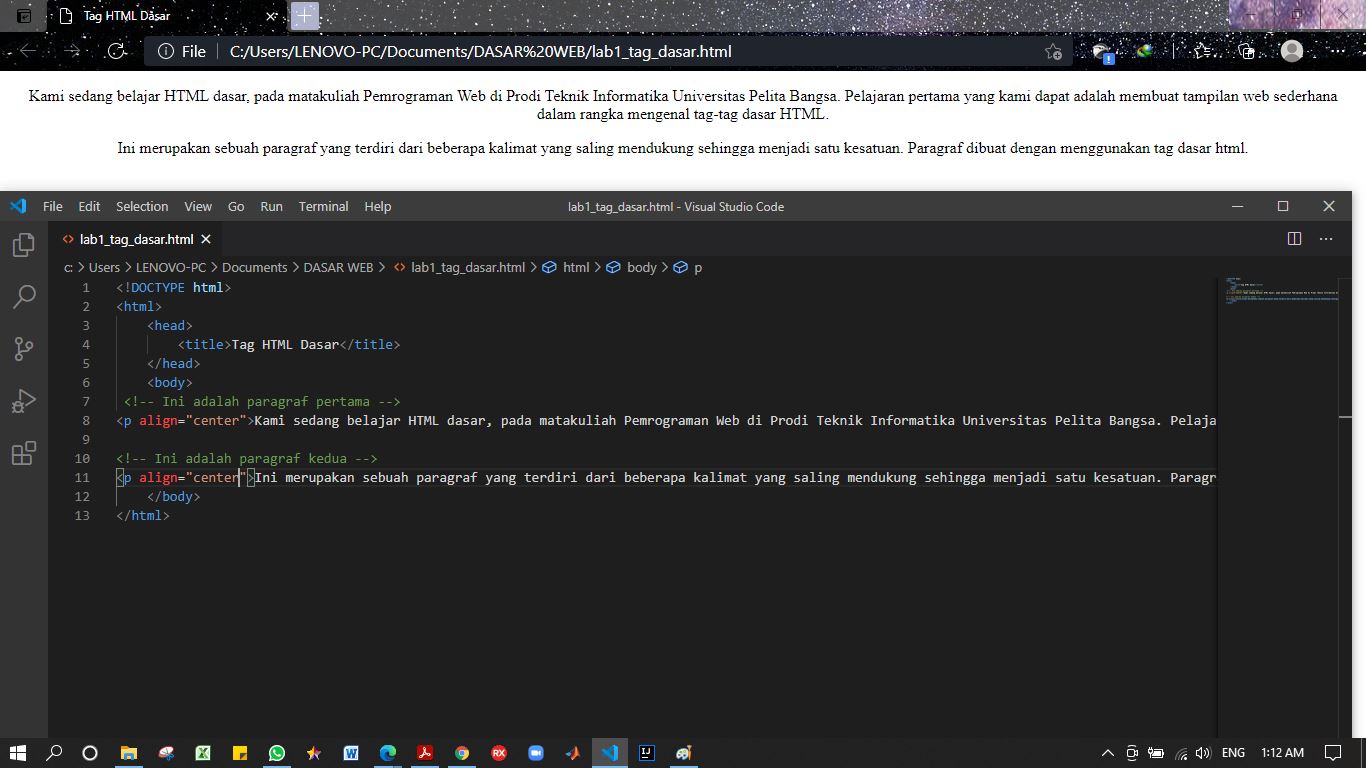
Task: Open Search in the VS Code activity bar
Action: tap(24, 297)
